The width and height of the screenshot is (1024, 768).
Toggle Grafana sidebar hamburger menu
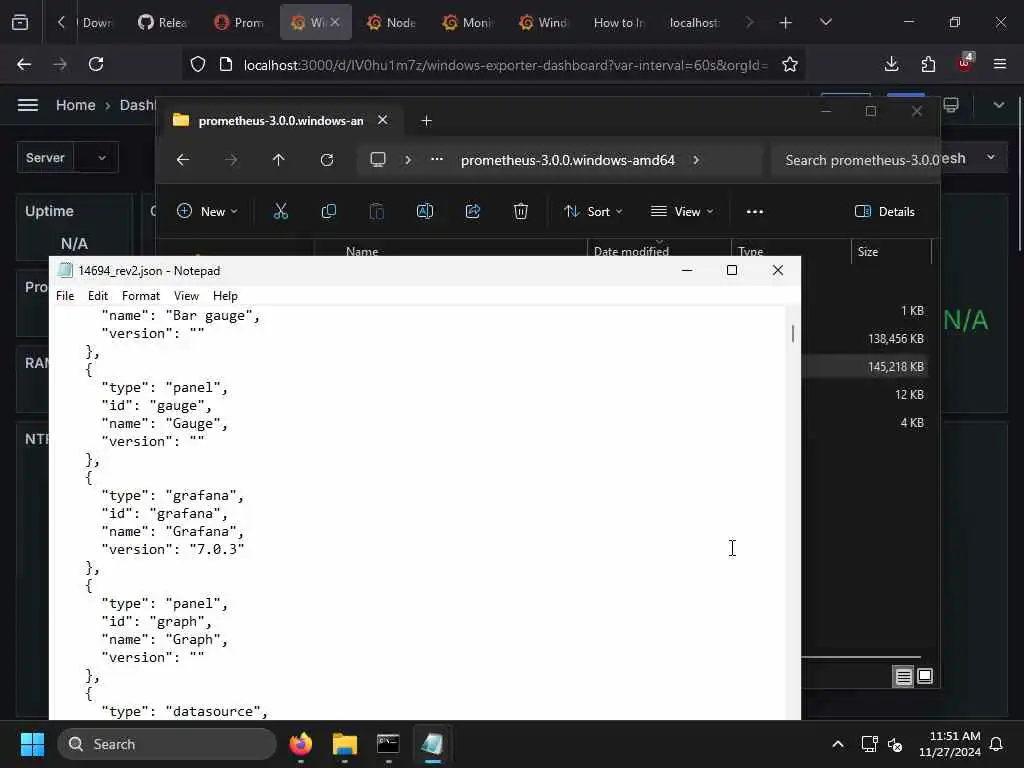pos(27,105)
